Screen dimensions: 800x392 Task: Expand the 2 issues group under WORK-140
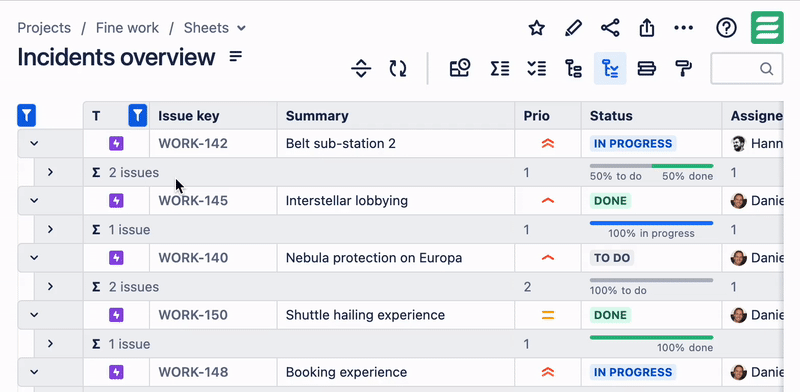50,286
